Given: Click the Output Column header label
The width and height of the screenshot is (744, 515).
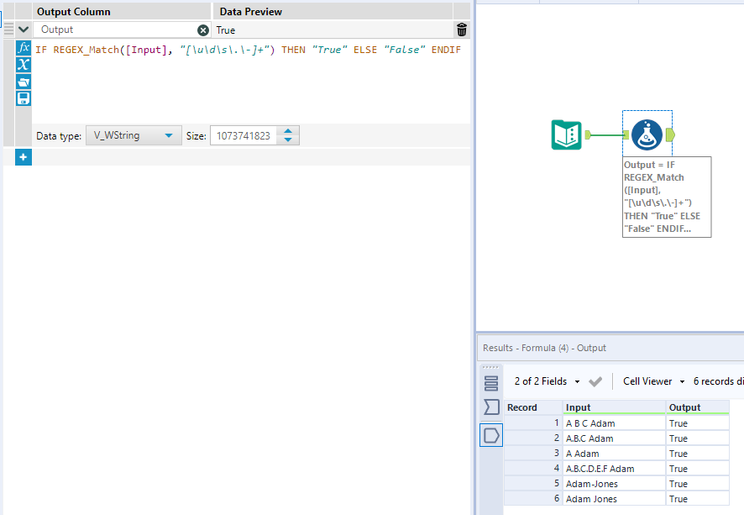Looking at the screenshot, I should tap(74, 11).
